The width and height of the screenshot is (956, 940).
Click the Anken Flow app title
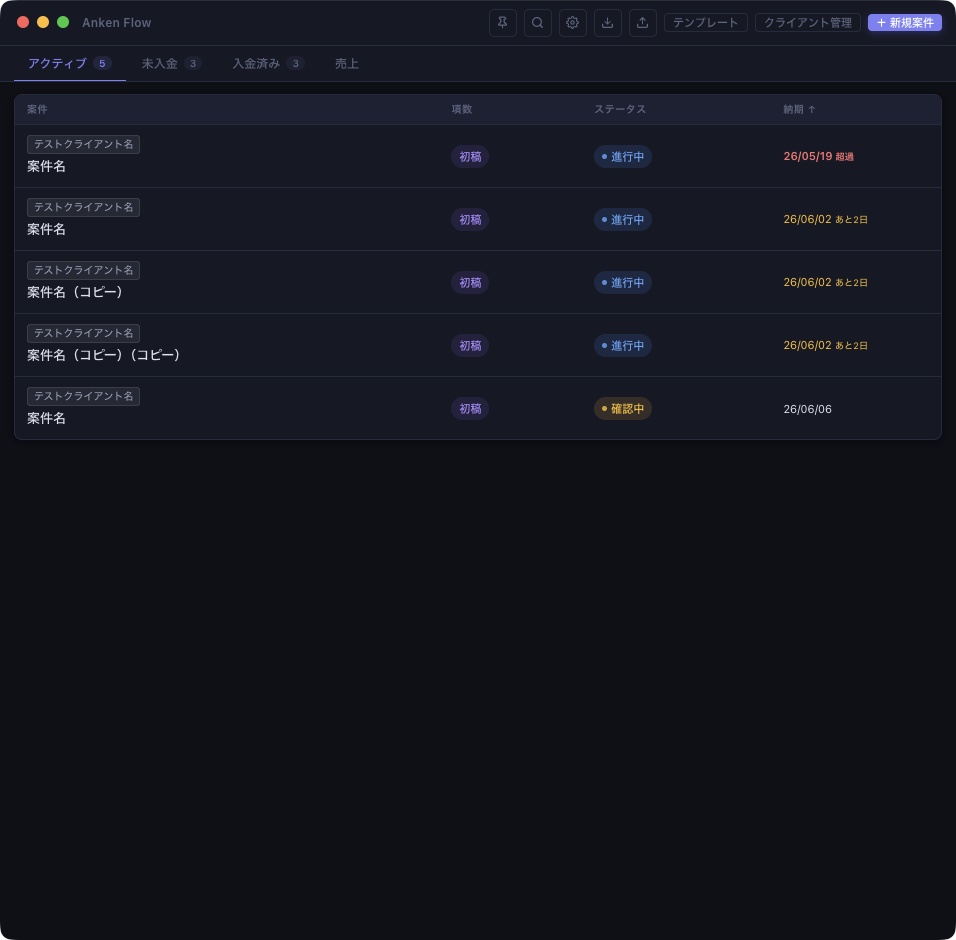pyautogui.click(x=116, y=23)
